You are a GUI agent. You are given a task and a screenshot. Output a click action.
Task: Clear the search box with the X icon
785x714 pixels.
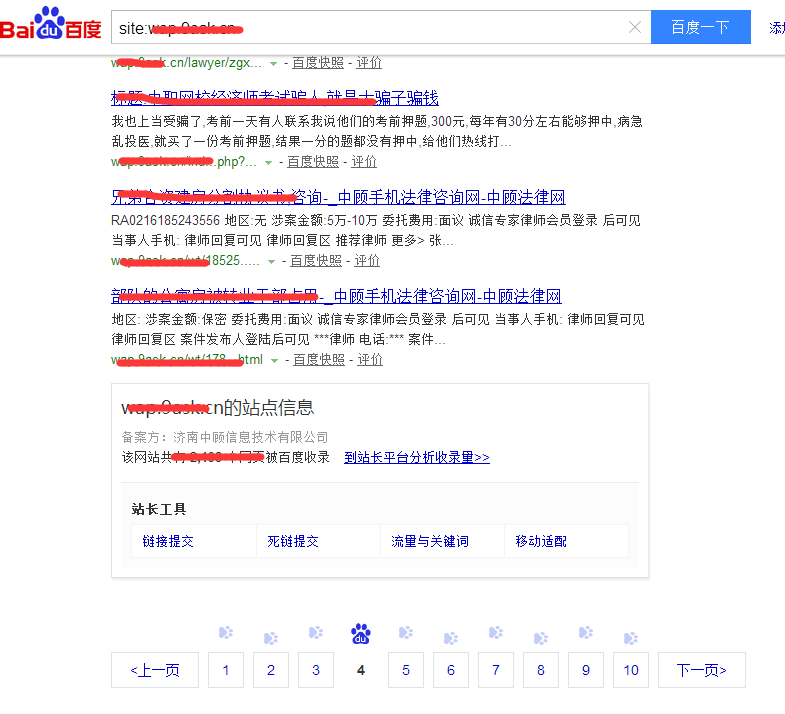coord(635,28)
